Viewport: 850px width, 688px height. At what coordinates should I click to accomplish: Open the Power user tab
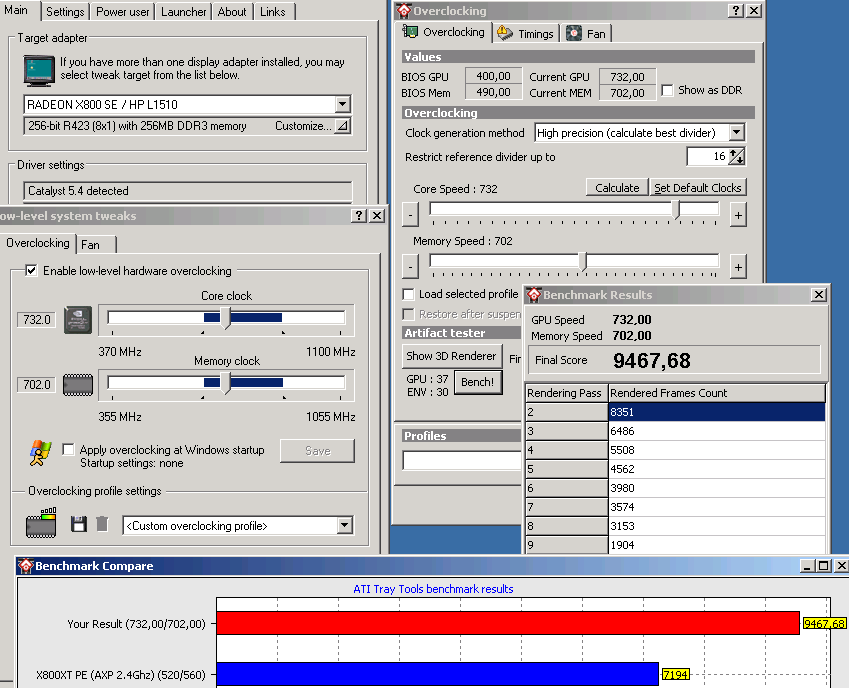(123, 11)
